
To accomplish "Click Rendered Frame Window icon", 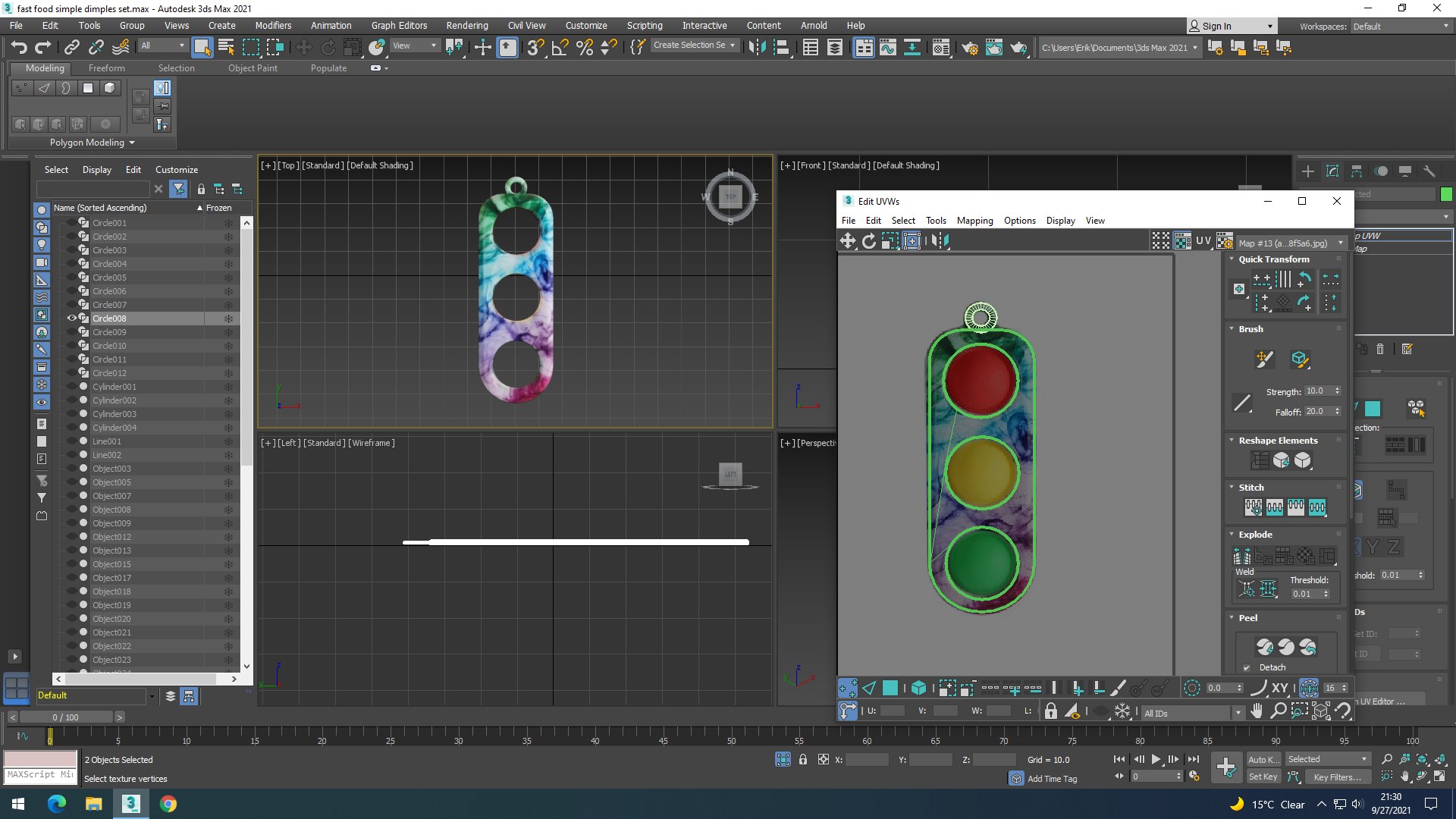I will [994, 48].
